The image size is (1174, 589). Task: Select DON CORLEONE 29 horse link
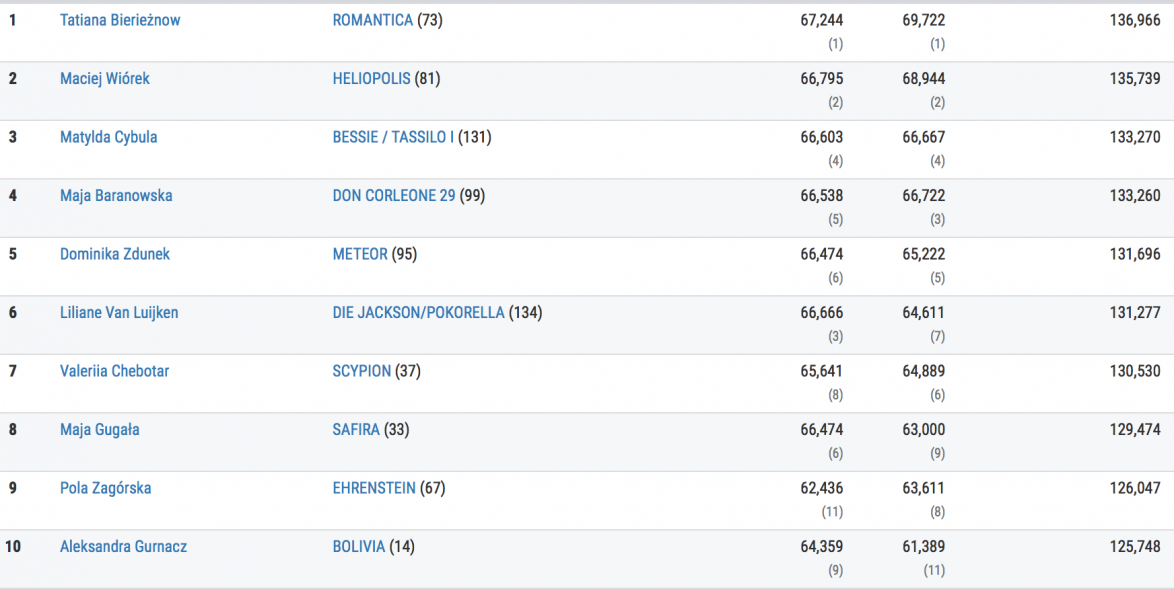(393, 196)
